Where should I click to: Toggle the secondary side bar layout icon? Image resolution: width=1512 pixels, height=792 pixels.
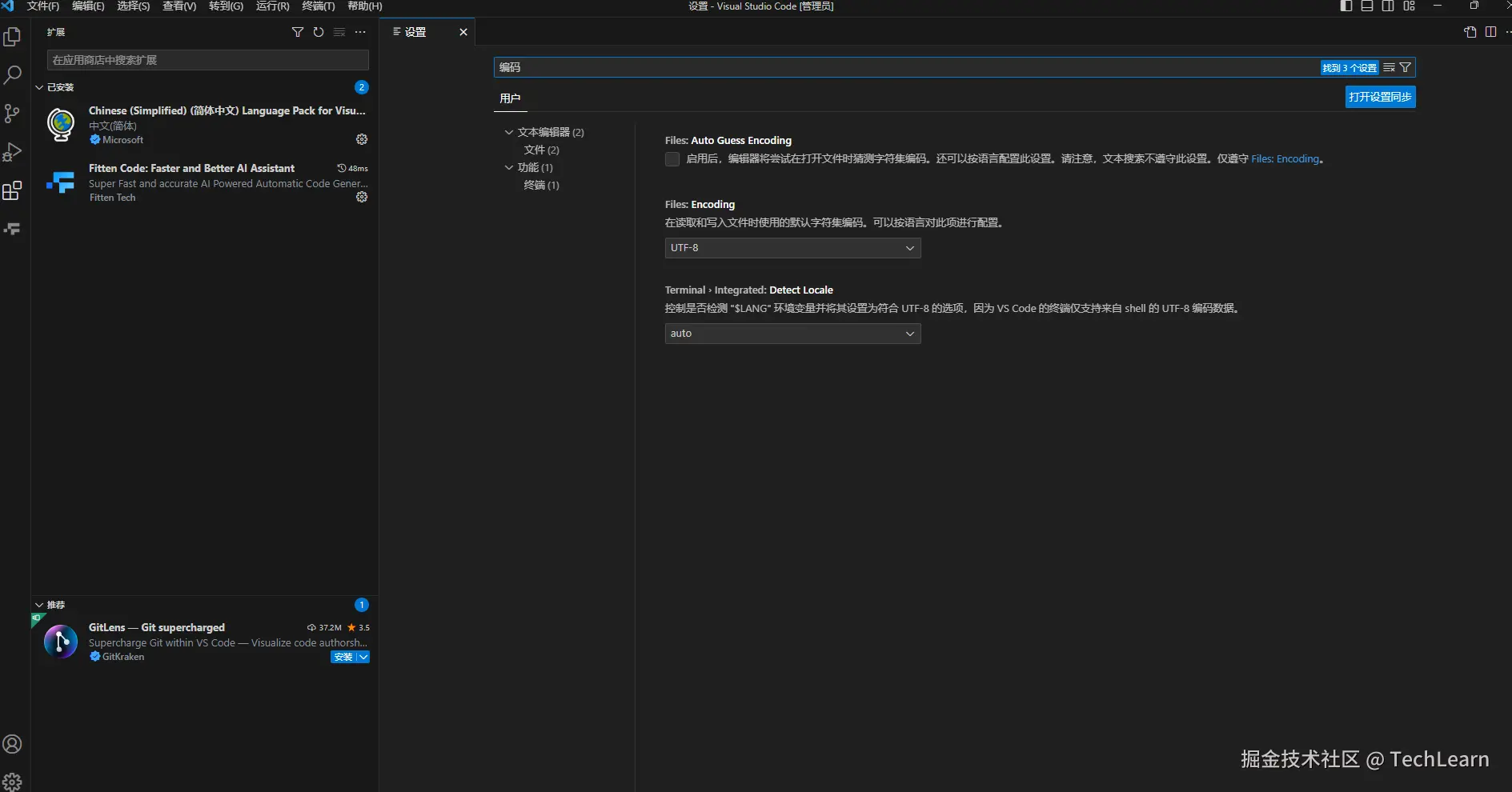pyautogui.click(x=1388, y=6)
